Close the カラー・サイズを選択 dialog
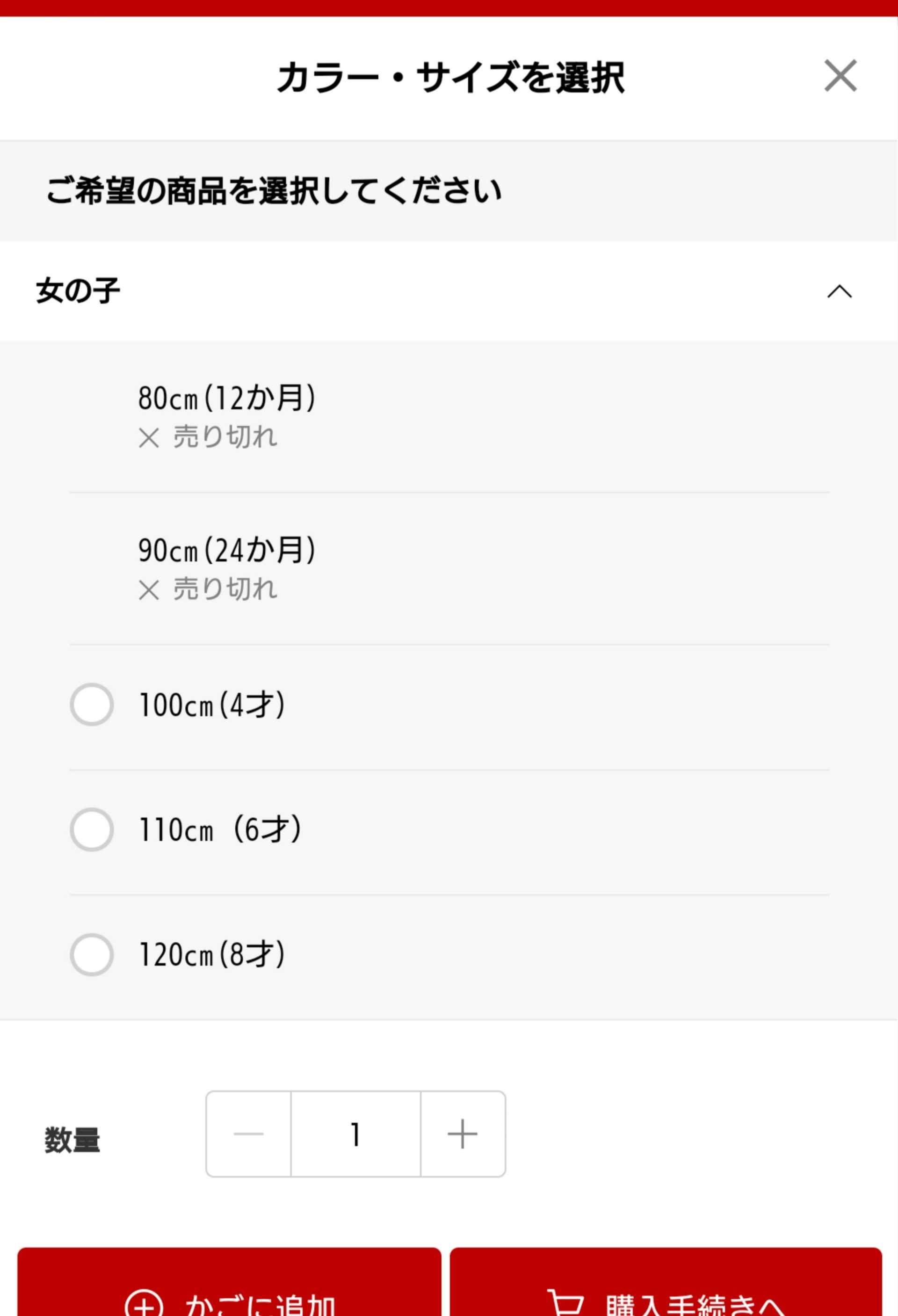Screen dimensions: 898x1316 840,75
